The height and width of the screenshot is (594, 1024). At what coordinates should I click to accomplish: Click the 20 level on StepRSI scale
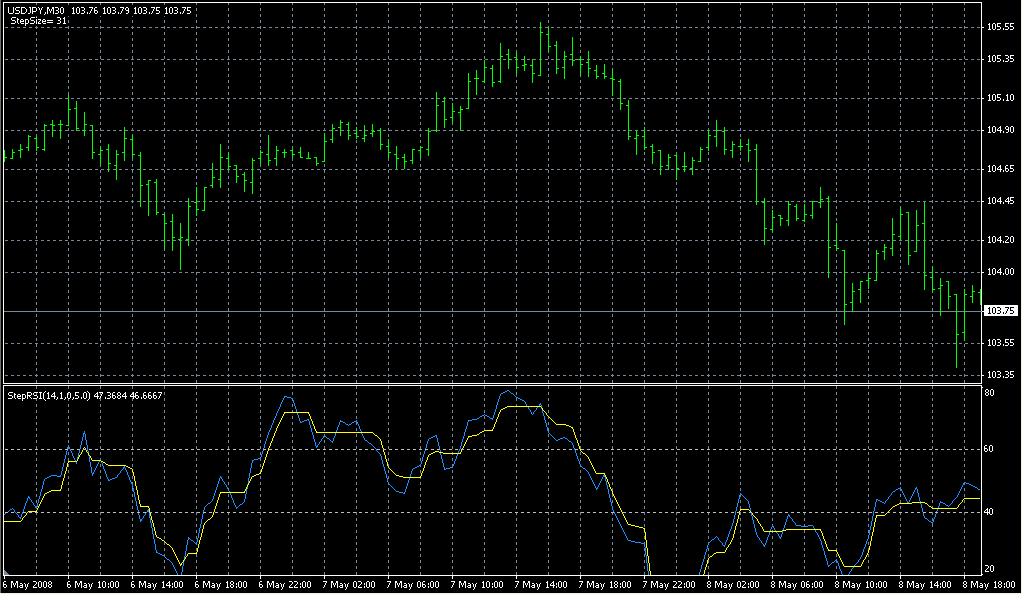click(987, 568)
